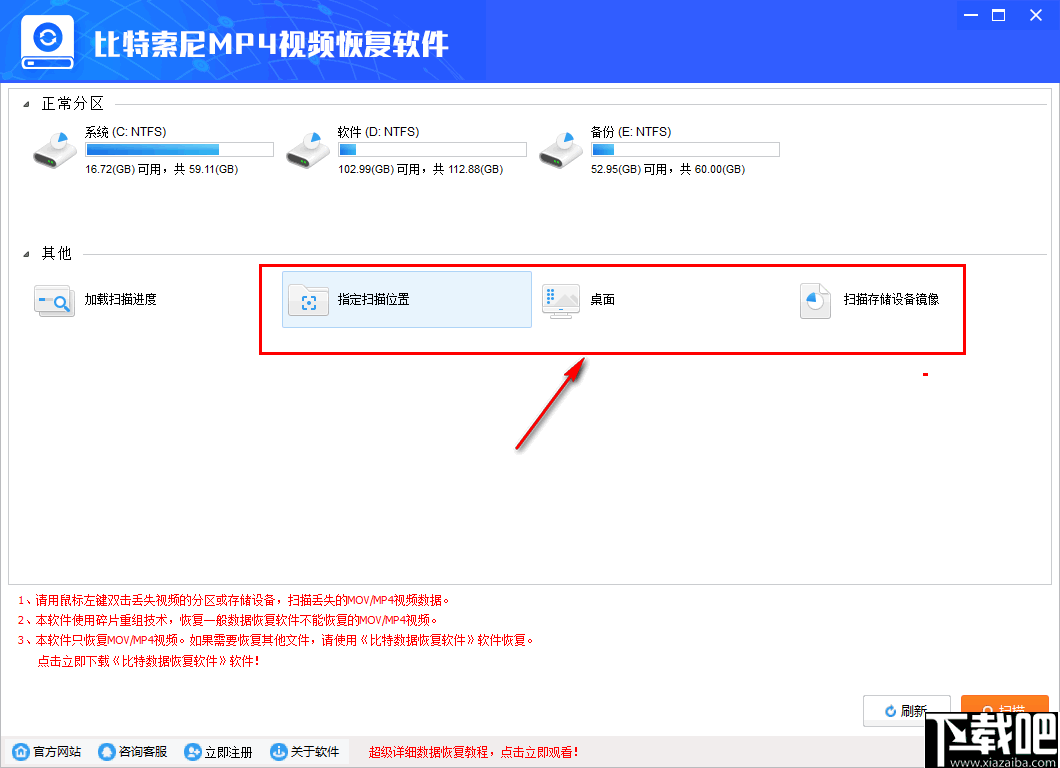
Task: Select 软件 (D: NTFS) label text
Action: 378,132
